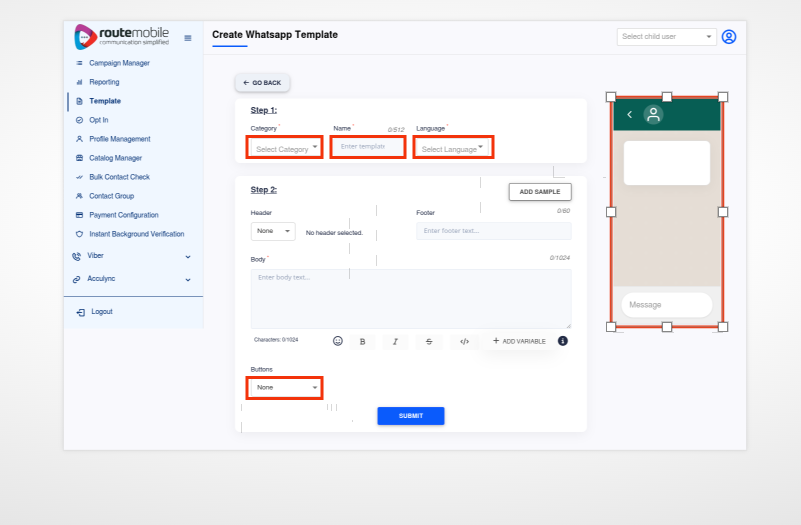
Task: Open Catalog Manager page
Action: 116,158
